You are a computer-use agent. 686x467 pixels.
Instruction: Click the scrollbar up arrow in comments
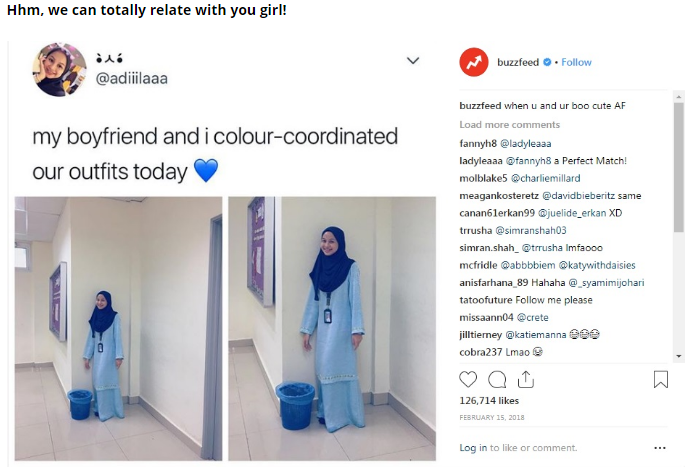tap(679, 97)
